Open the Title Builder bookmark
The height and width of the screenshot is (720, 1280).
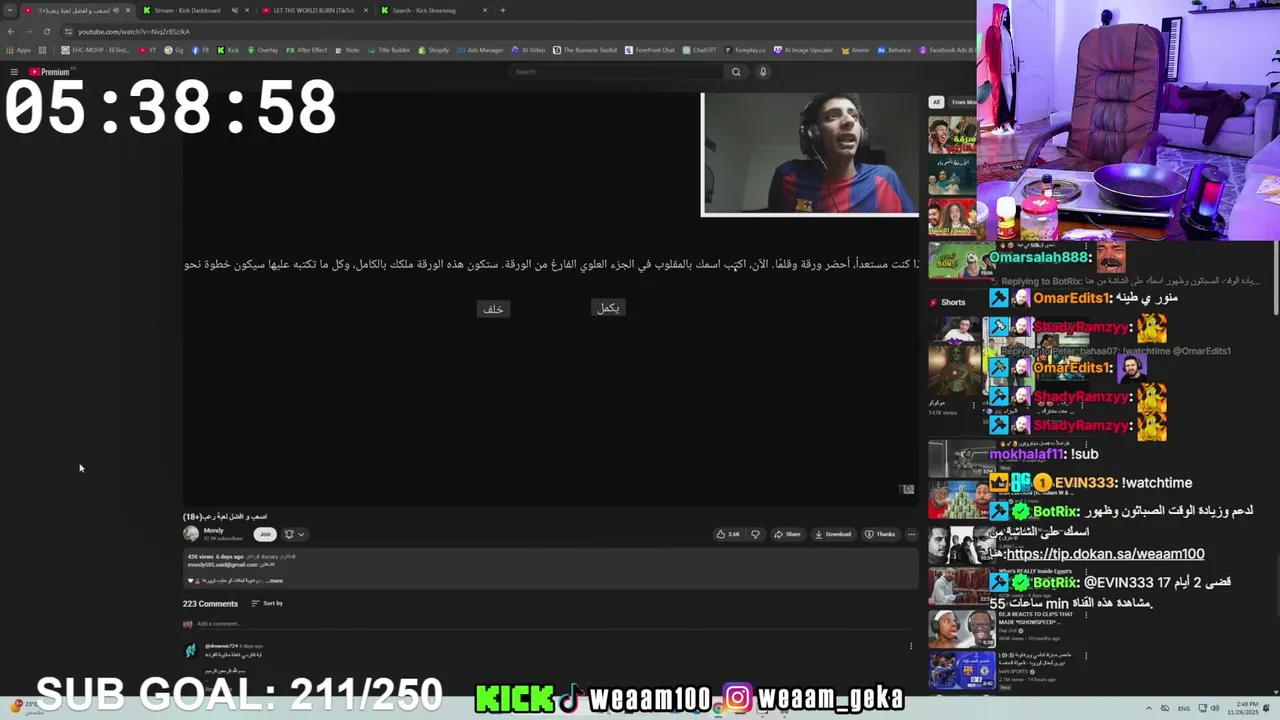tap(388, 50)
